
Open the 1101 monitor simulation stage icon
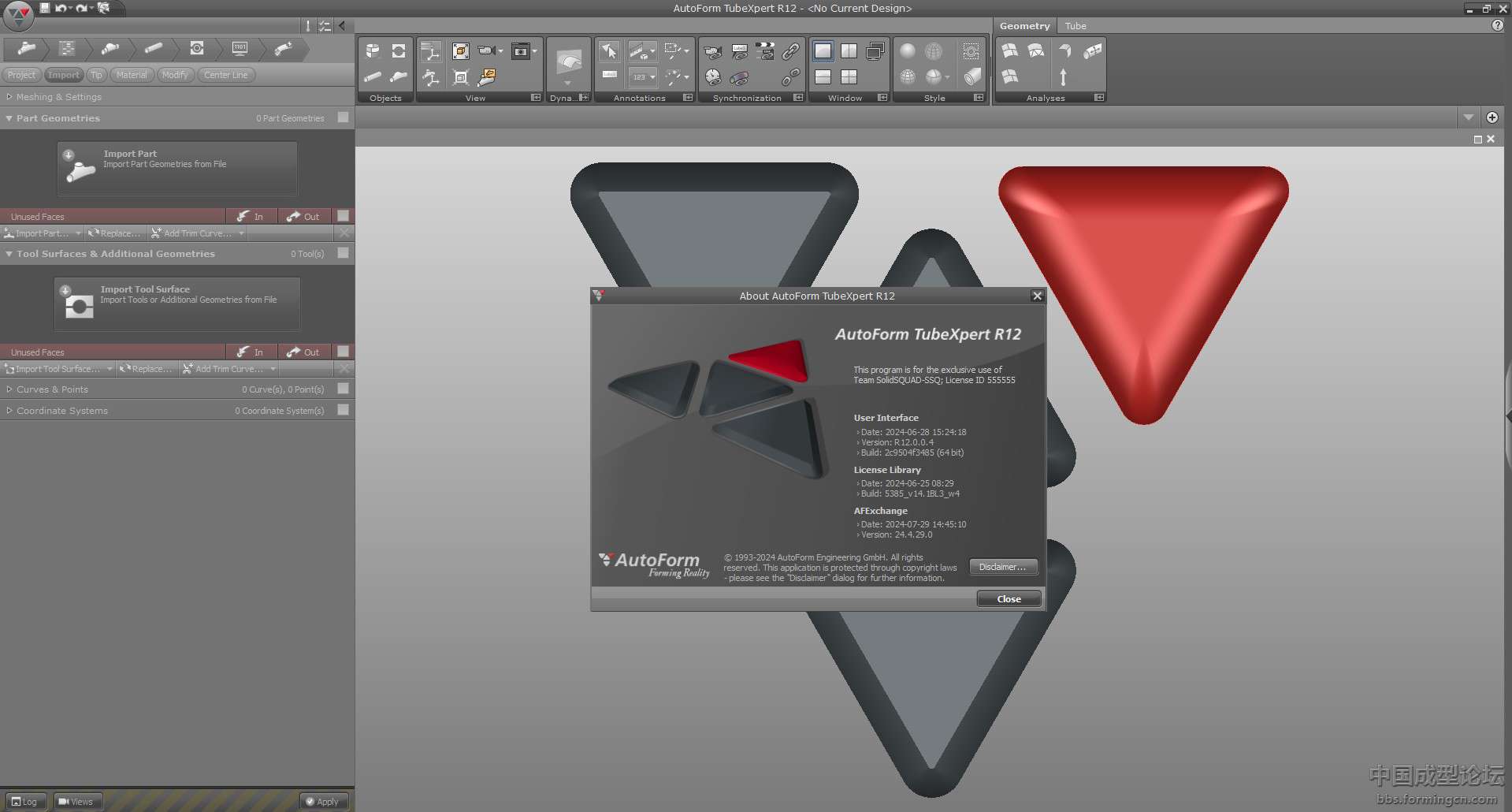[x=240, y=49]
